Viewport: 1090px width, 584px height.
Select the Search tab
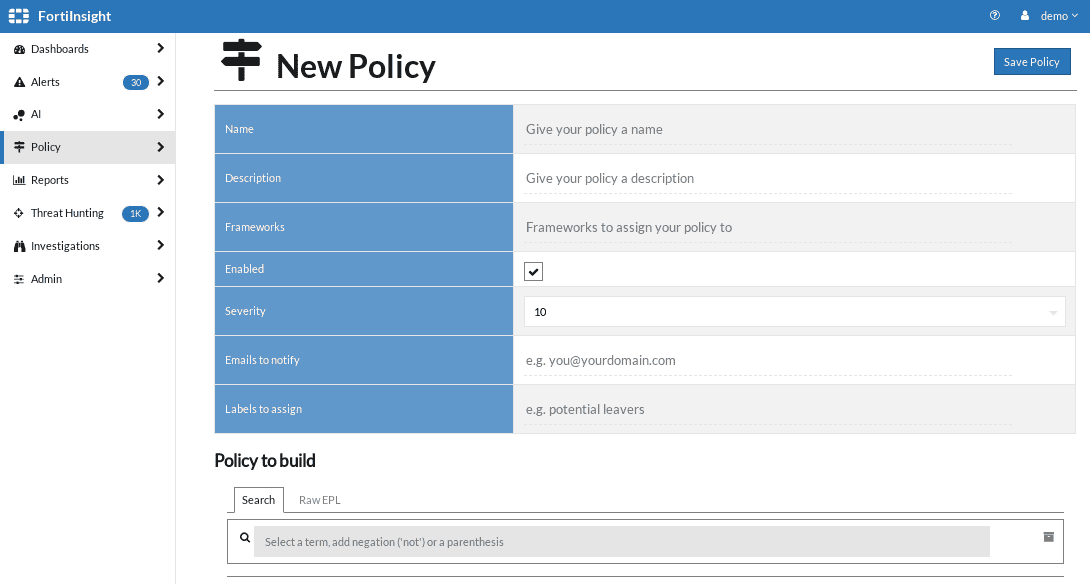(x=258, y=500)
